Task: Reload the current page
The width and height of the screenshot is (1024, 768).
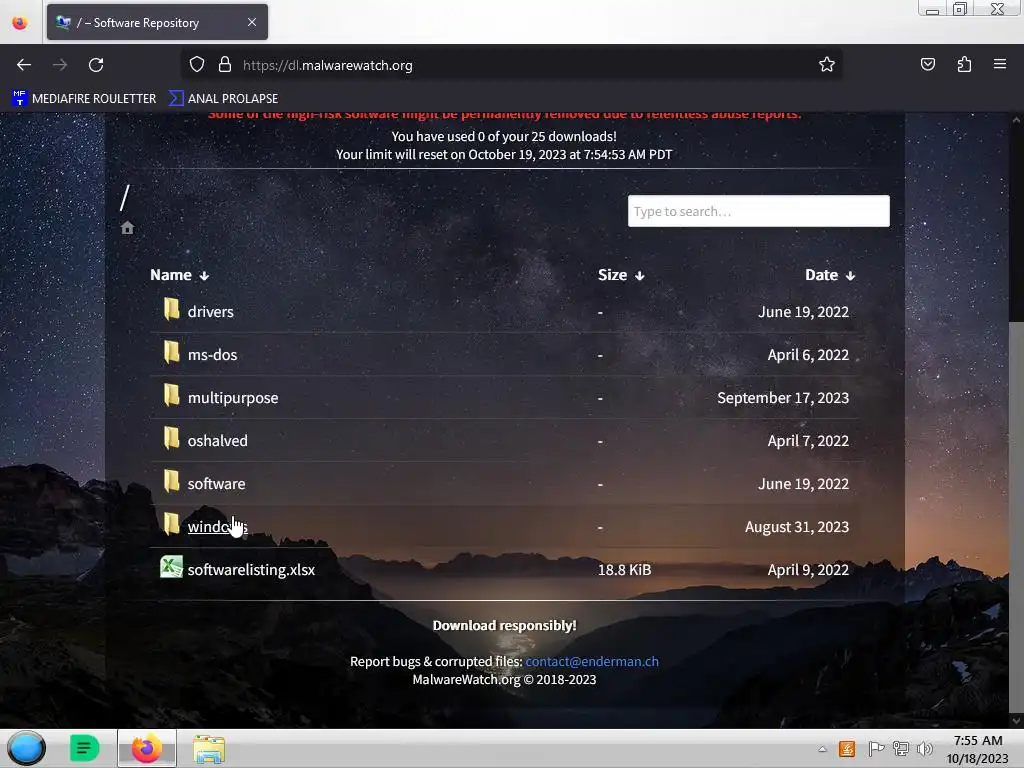Action: [96, 65]
